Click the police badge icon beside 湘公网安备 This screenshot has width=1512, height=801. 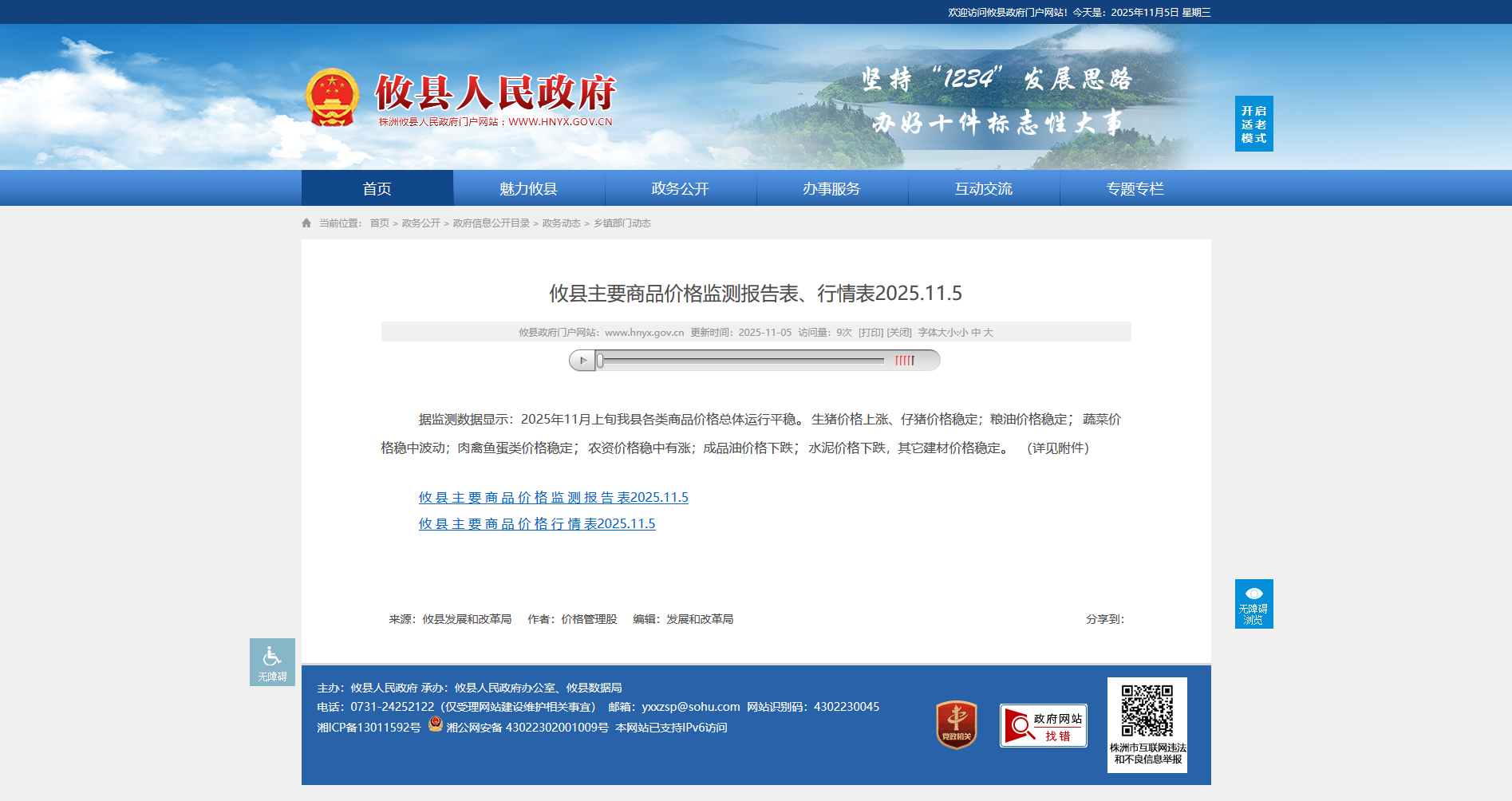coord(435,724)
